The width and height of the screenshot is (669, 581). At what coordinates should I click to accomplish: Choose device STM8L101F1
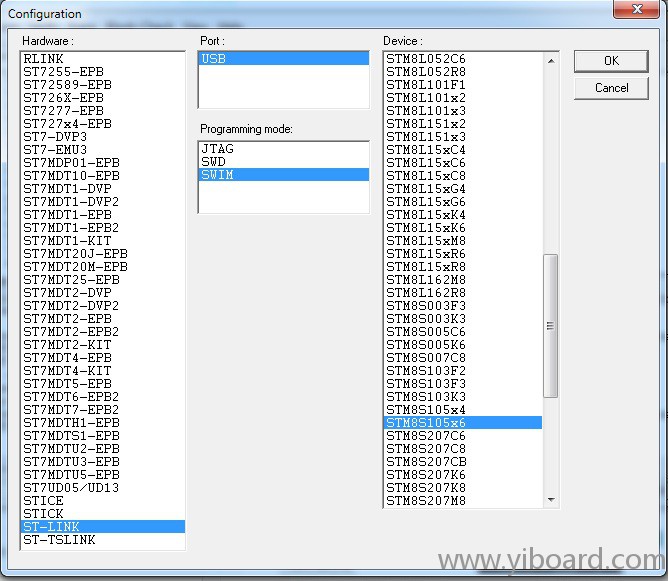[463, 84]
